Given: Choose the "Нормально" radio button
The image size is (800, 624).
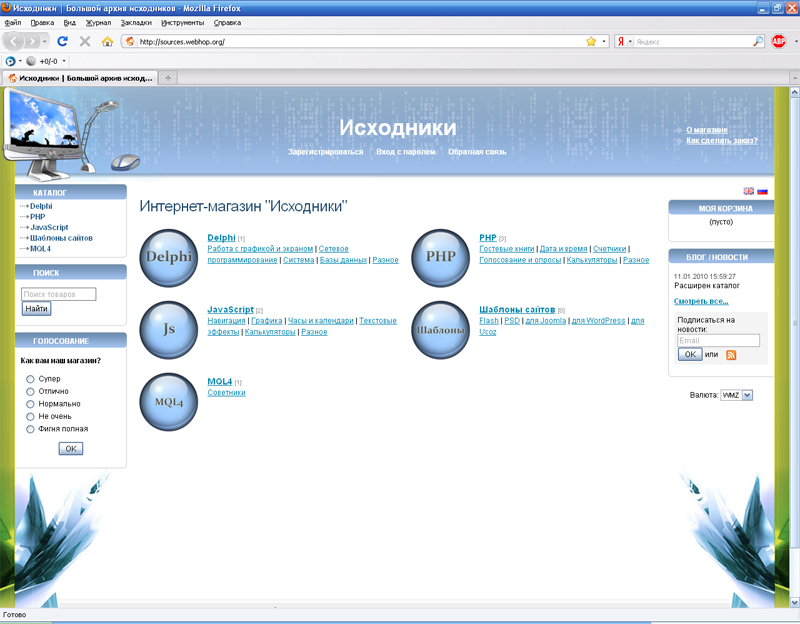Looking at the screenshot, I should coord(30,404).
